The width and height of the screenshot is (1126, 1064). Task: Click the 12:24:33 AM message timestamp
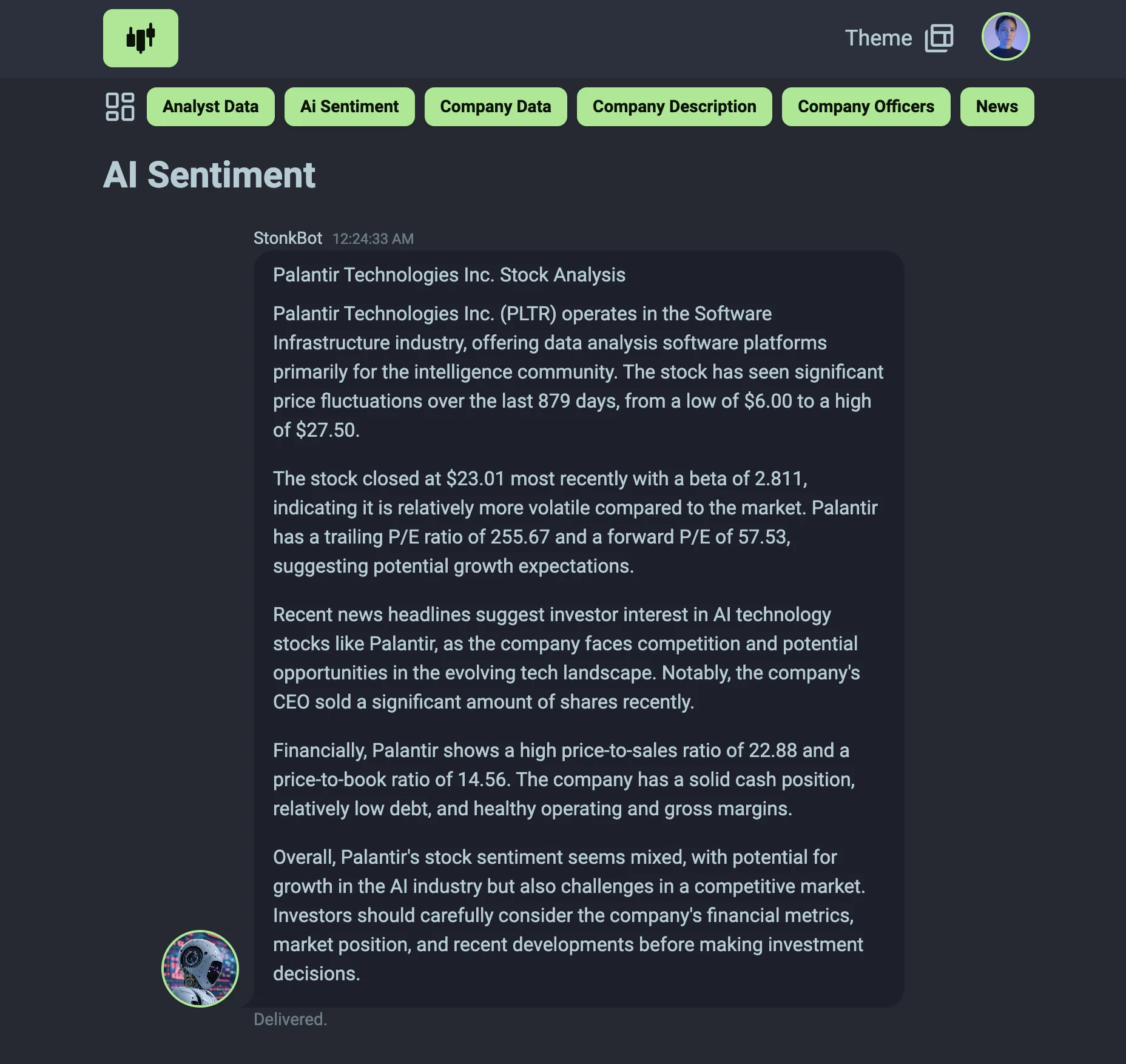click(x=373, y=239)
